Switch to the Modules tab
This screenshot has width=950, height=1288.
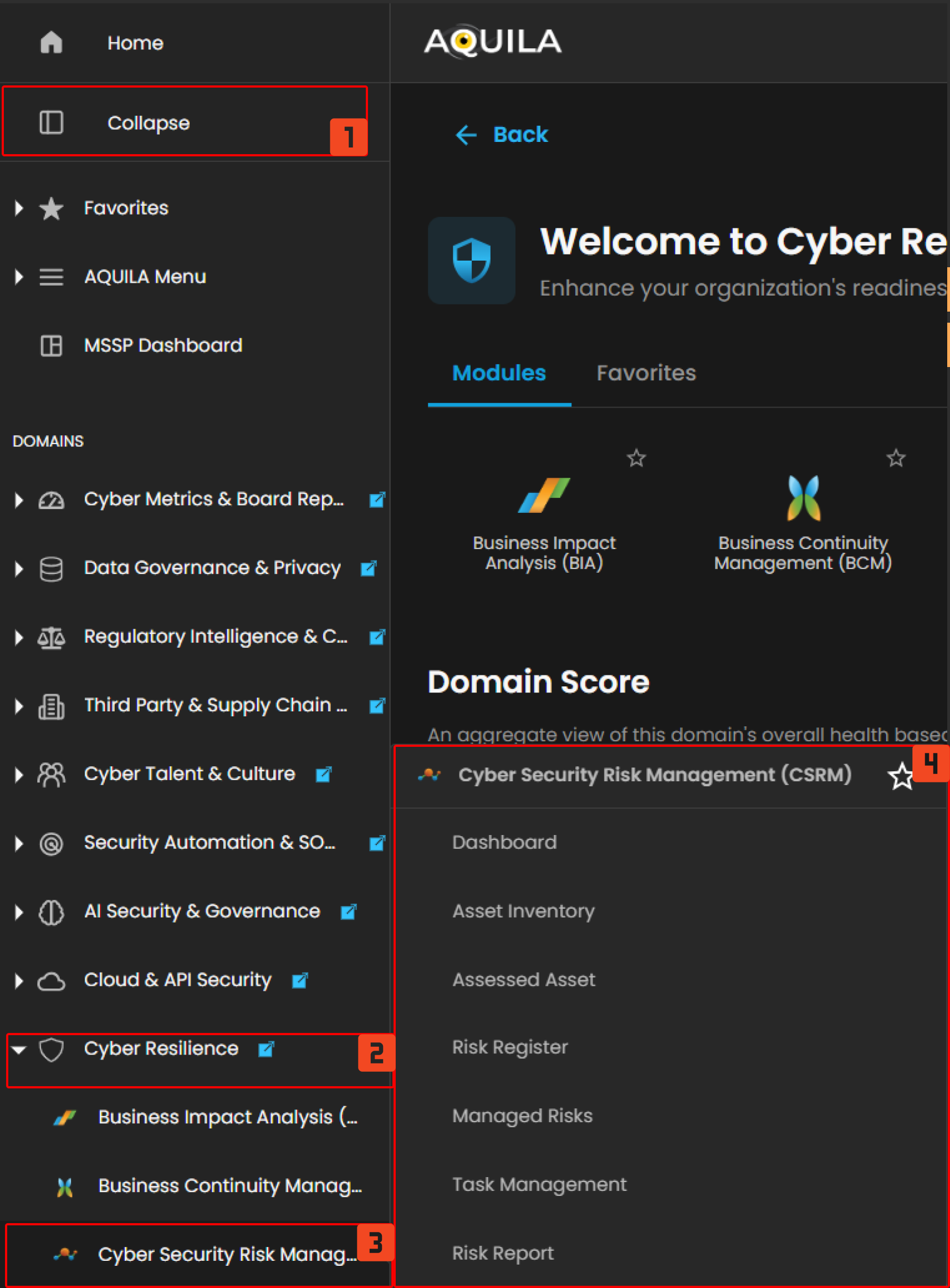[499, 373]
